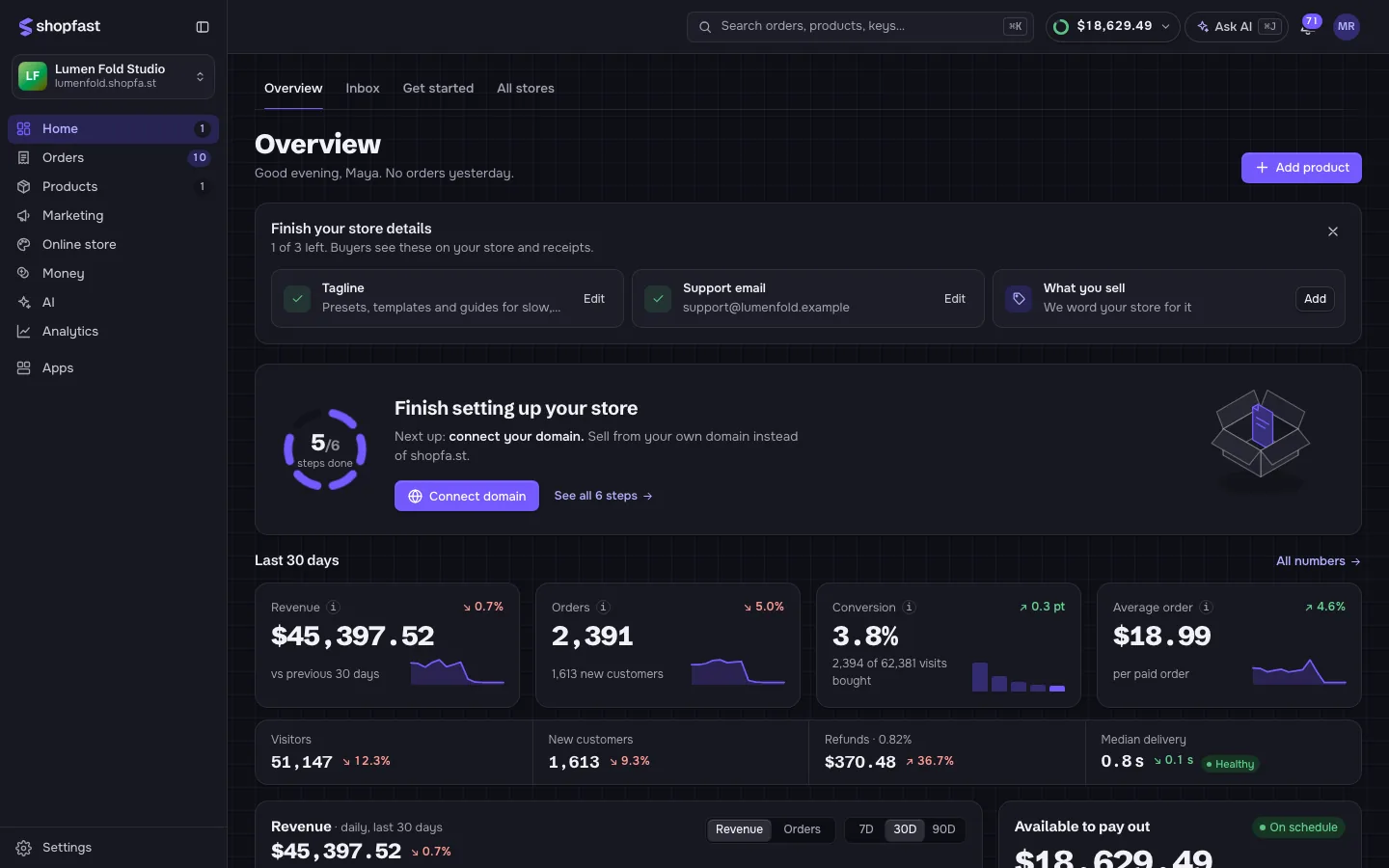
Task: Click the Connect domain button
Action: (467, 496)
